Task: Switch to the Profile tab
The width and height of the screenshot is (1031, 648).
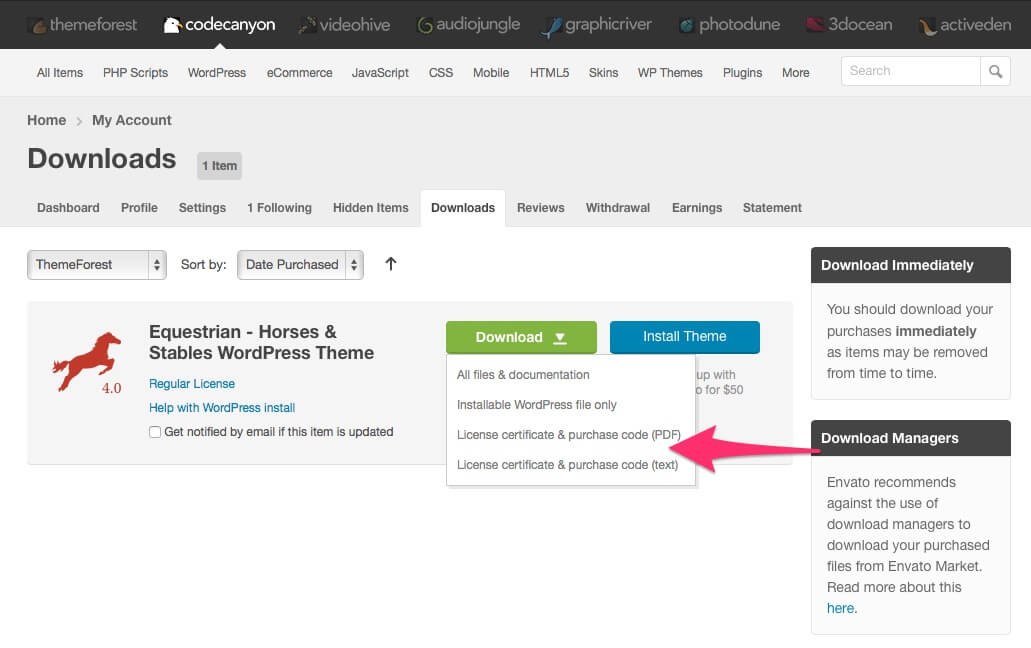Action: pyautogui.click(x=139, y=208)
